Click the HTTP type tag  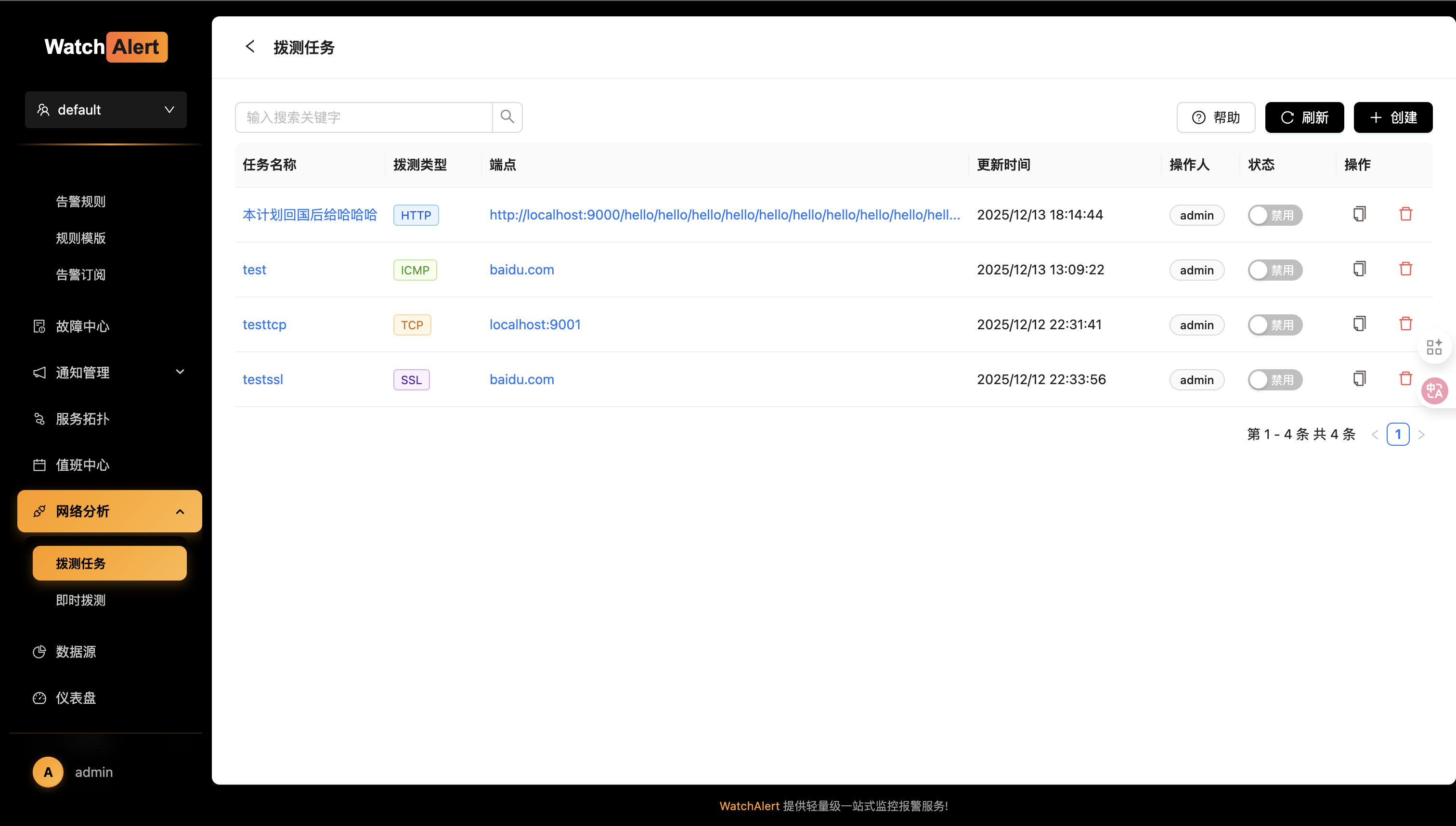[416, 215]
